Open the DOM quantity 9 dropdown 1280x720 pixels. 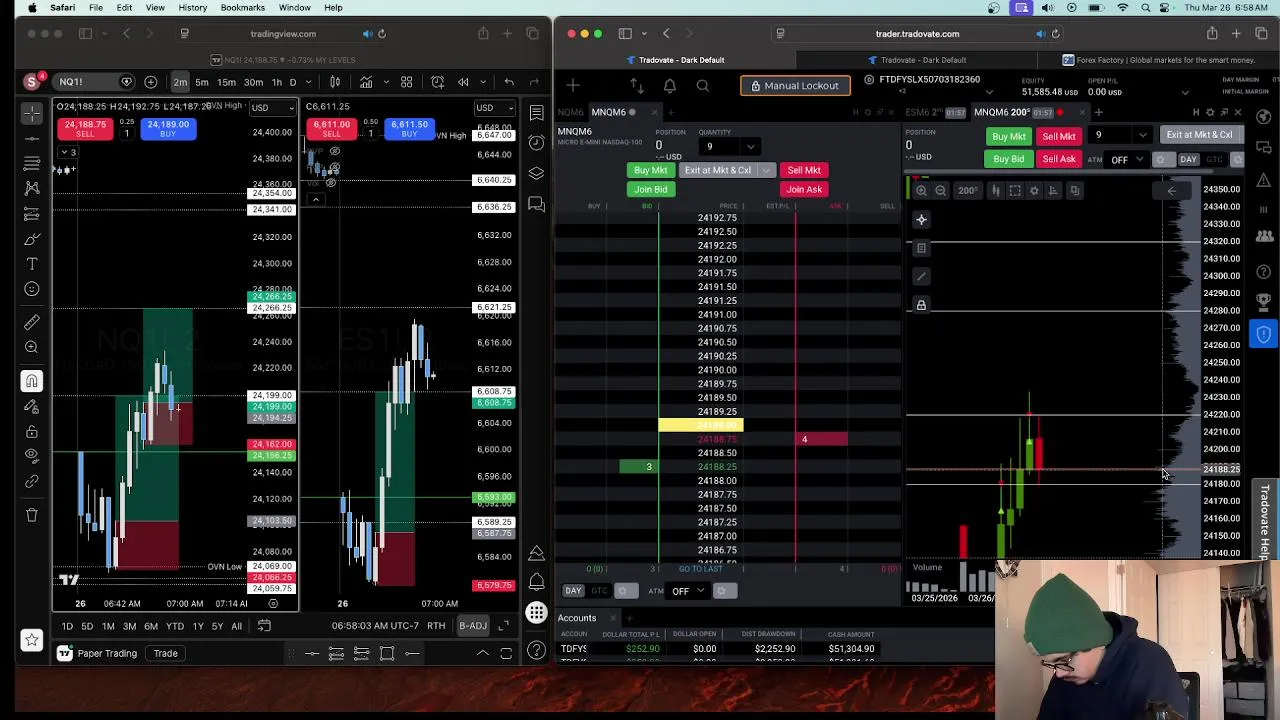coord(750,147)
